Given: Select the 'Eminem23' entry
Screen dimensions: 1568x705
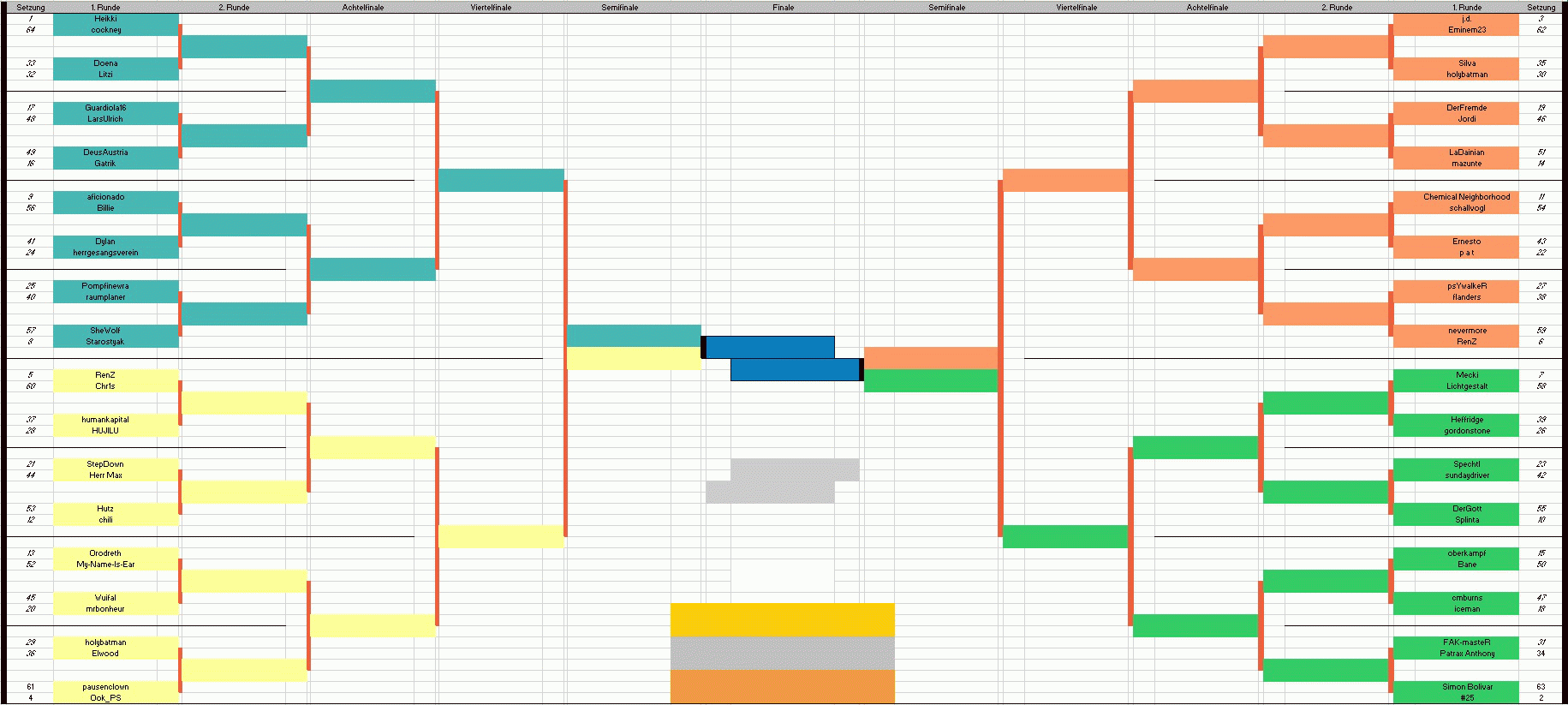Looking at the screenshot, I should coord(1456,30).
